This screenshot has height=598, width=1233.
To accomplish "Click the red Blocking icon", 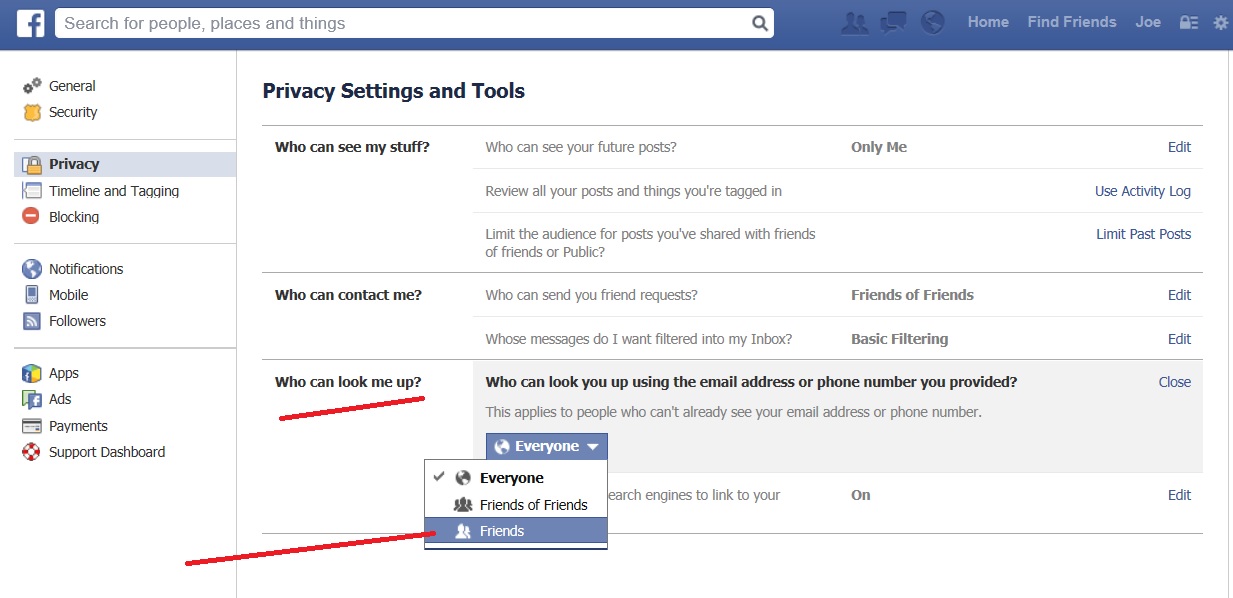I will [x=32, y=217].
